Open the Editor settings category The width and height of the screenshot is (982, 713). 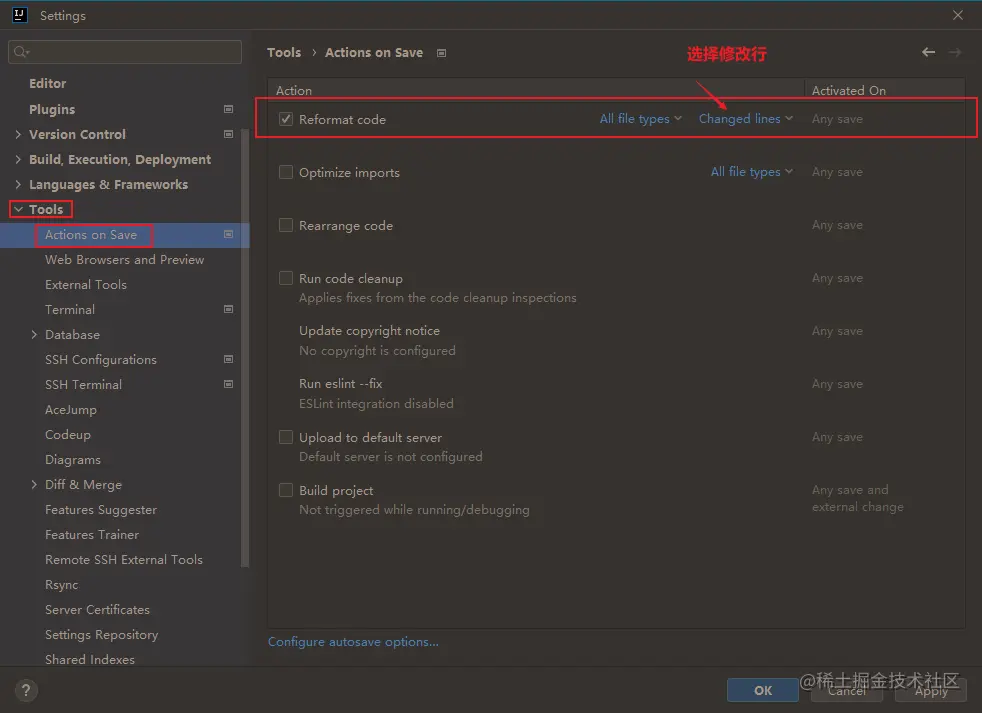coord(48,83)
